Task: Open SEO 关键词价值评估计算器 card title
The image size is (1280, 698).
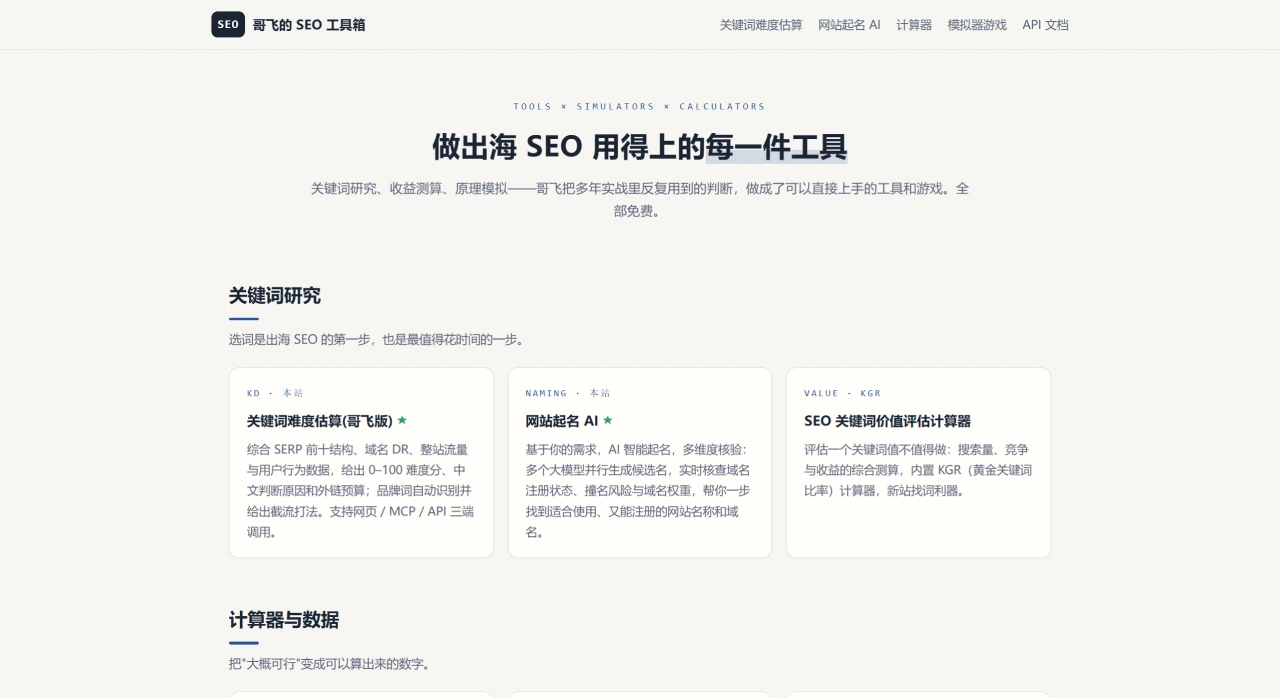Action: pyautogui.click(x=887, y=421)
